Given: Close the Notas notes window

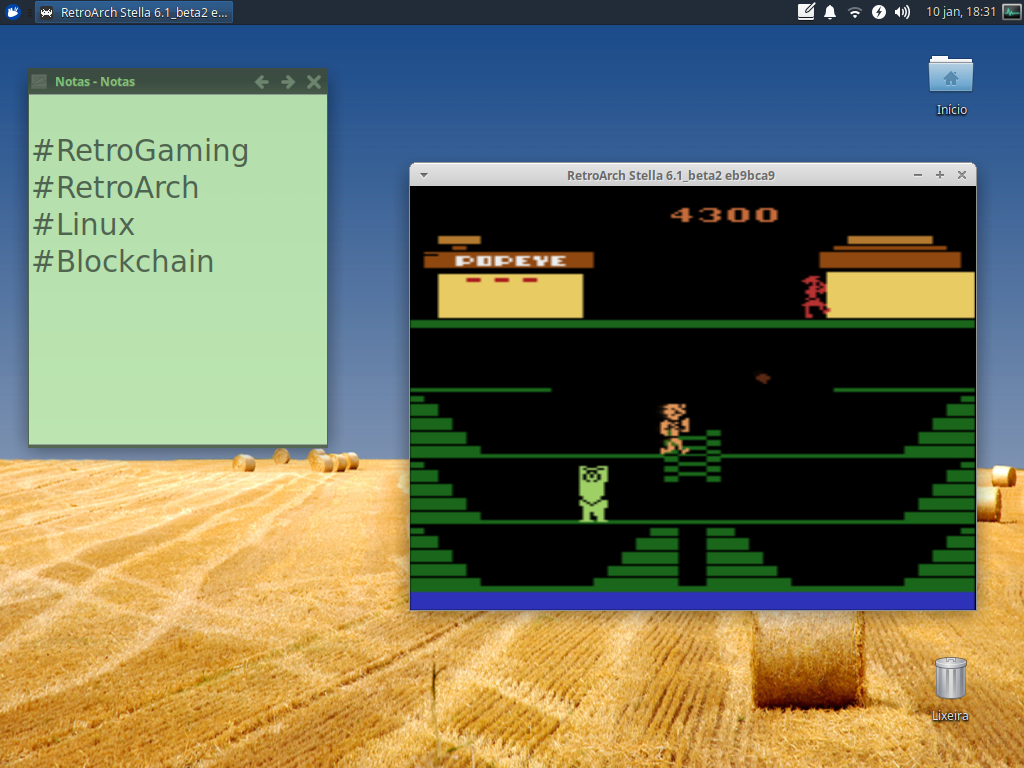Looking at the screenshot, I should point(313,82).
